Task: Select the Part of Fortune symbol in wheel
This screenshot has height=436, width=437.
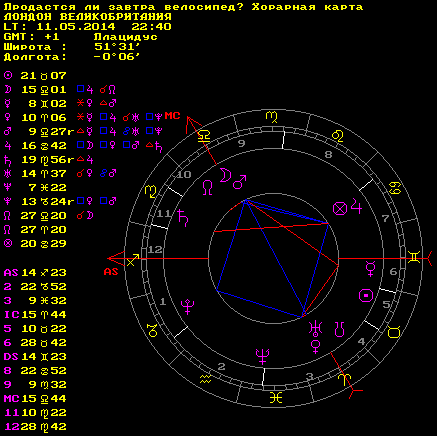Action: (x=340, y=209)
